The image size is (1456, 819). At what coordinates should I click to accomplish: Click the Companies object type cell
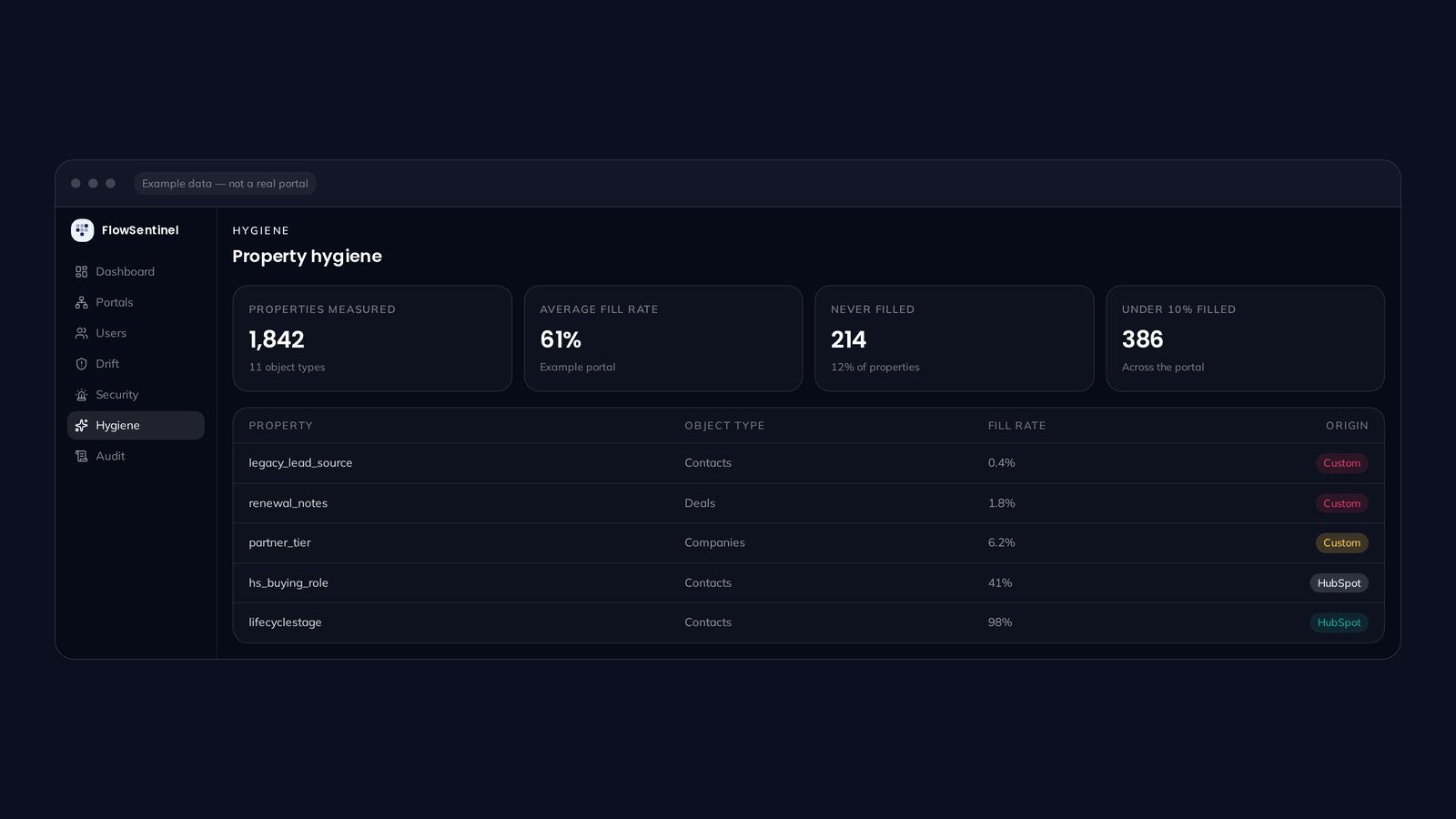pos(714,542)
